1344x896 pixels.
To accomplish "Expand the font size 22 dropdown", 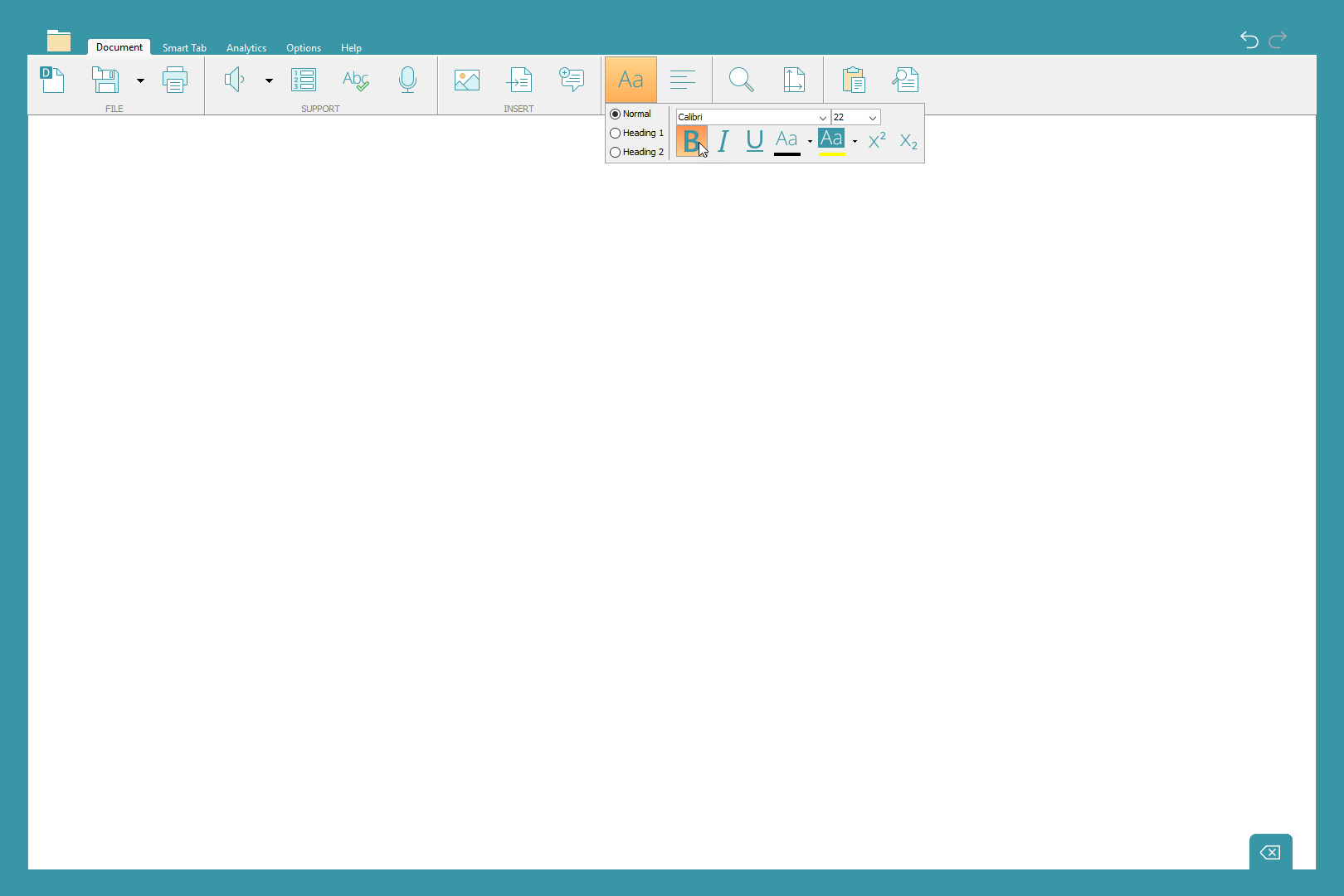I will [x=872, y=118].
